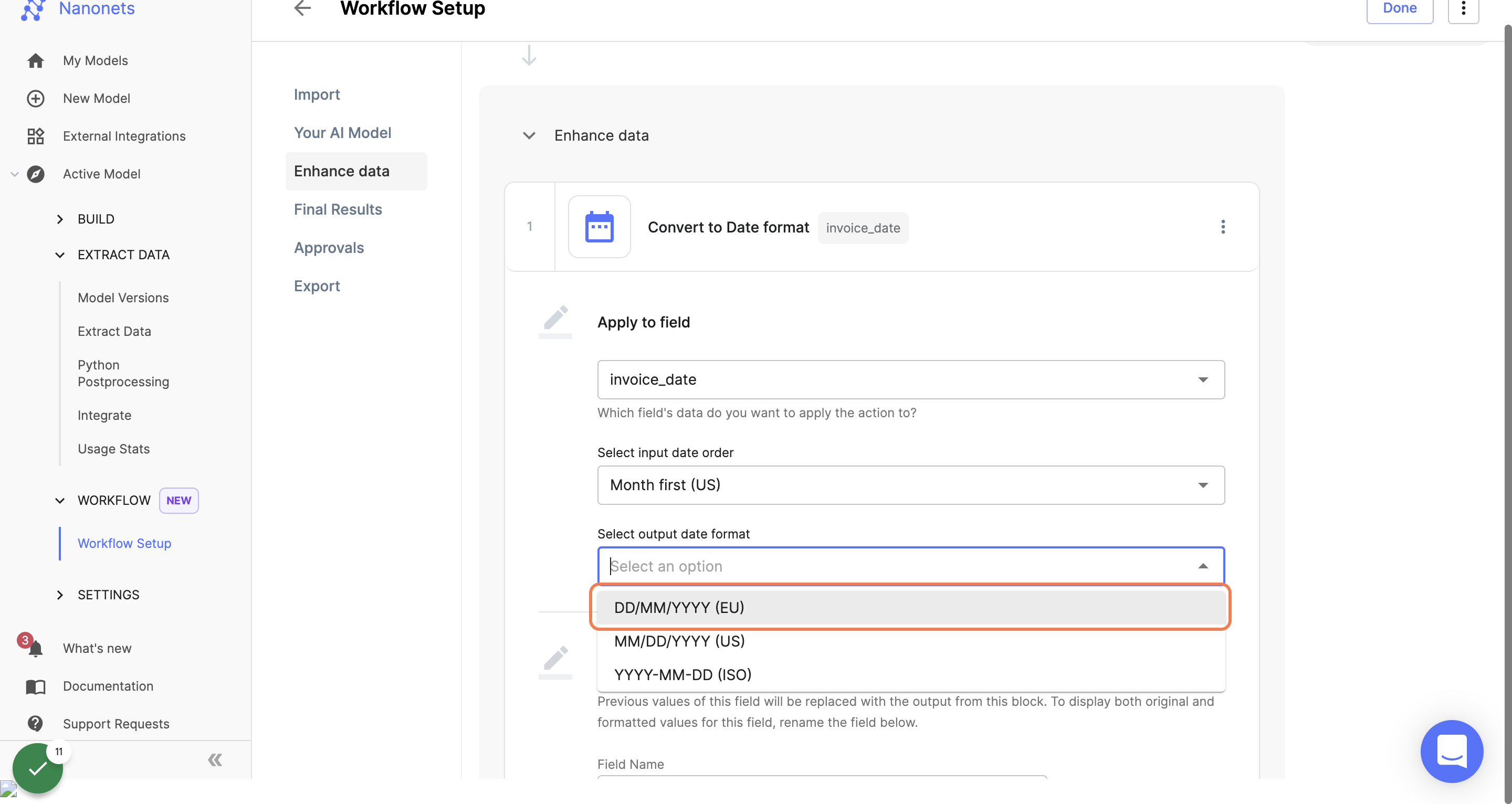Go to the Export step
The height and width of the screenshot is (804, 1512).
pyautogui.click(x=317, y=286)
